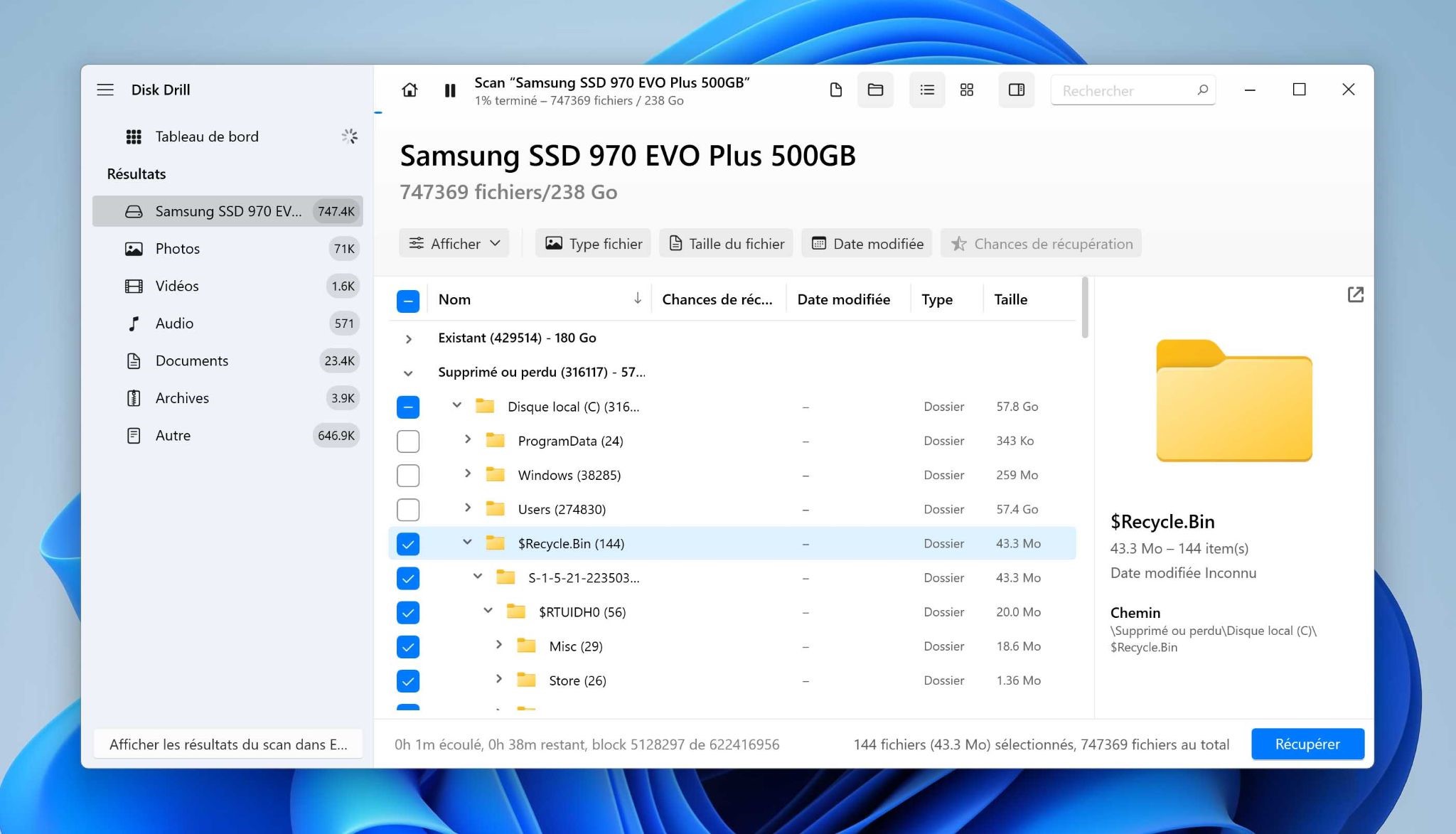Expand the ProgramData (24) folder
Viewport: 1456px width, 834px height.
pyautogui.click(x=467, y=439)
